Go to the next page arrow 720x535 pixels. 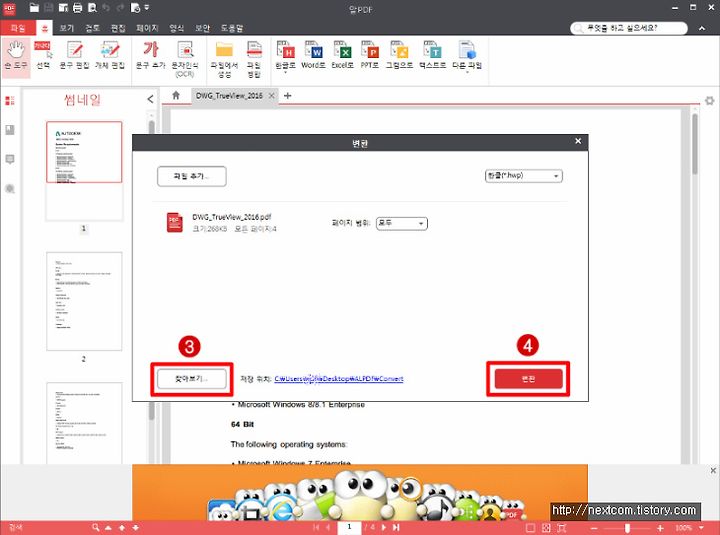pyautogui.click(x=384, y=527)
